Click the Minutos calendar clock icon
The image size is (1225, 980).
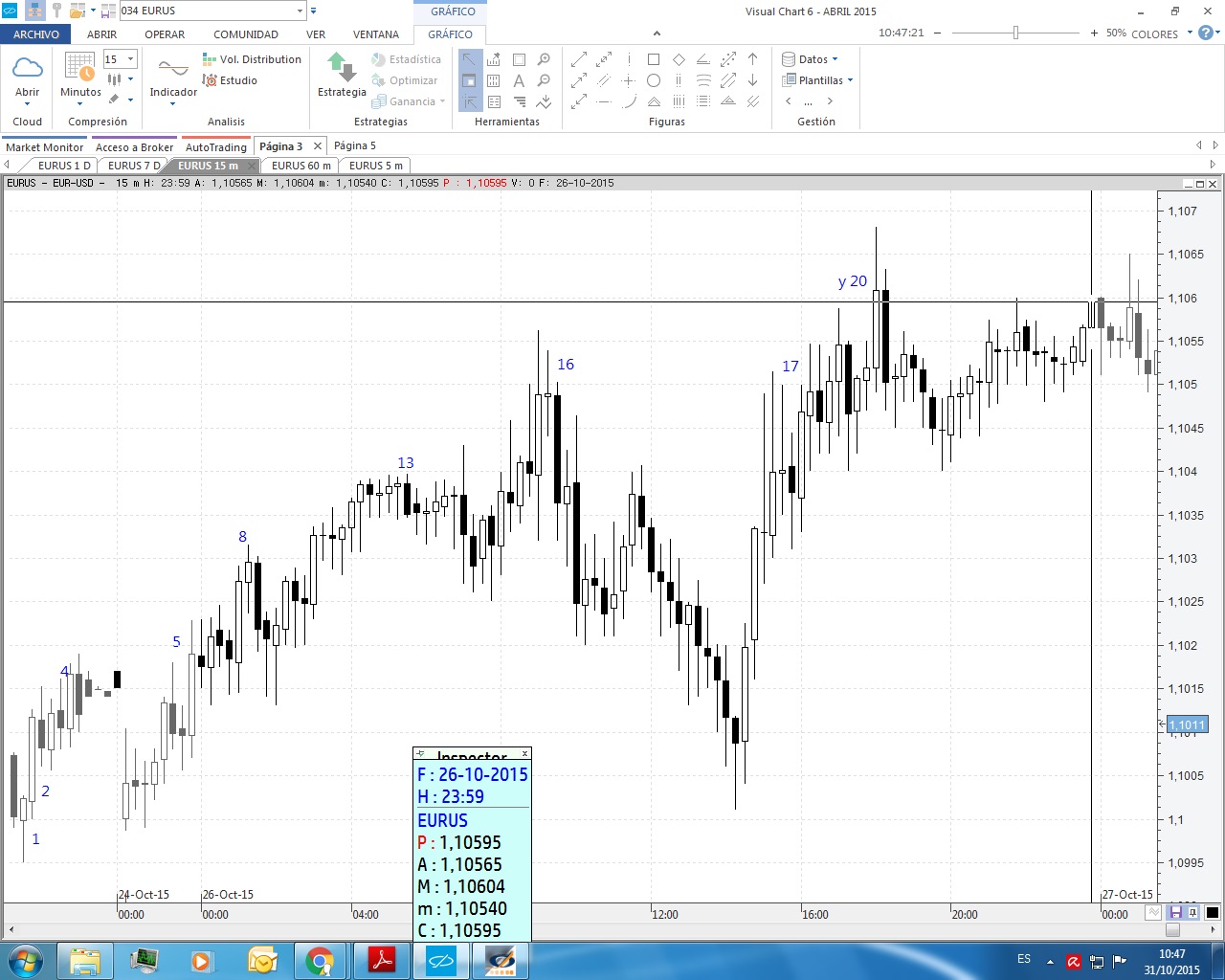pyautogui.click(x=80, y=68)
